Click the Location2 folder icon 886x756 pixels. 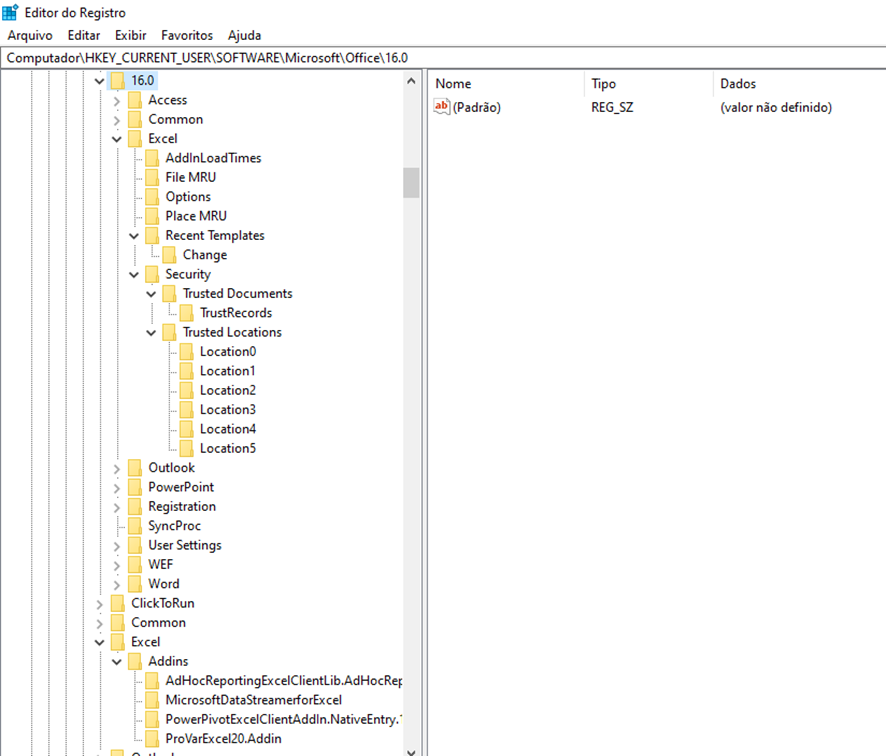point(186,390)
